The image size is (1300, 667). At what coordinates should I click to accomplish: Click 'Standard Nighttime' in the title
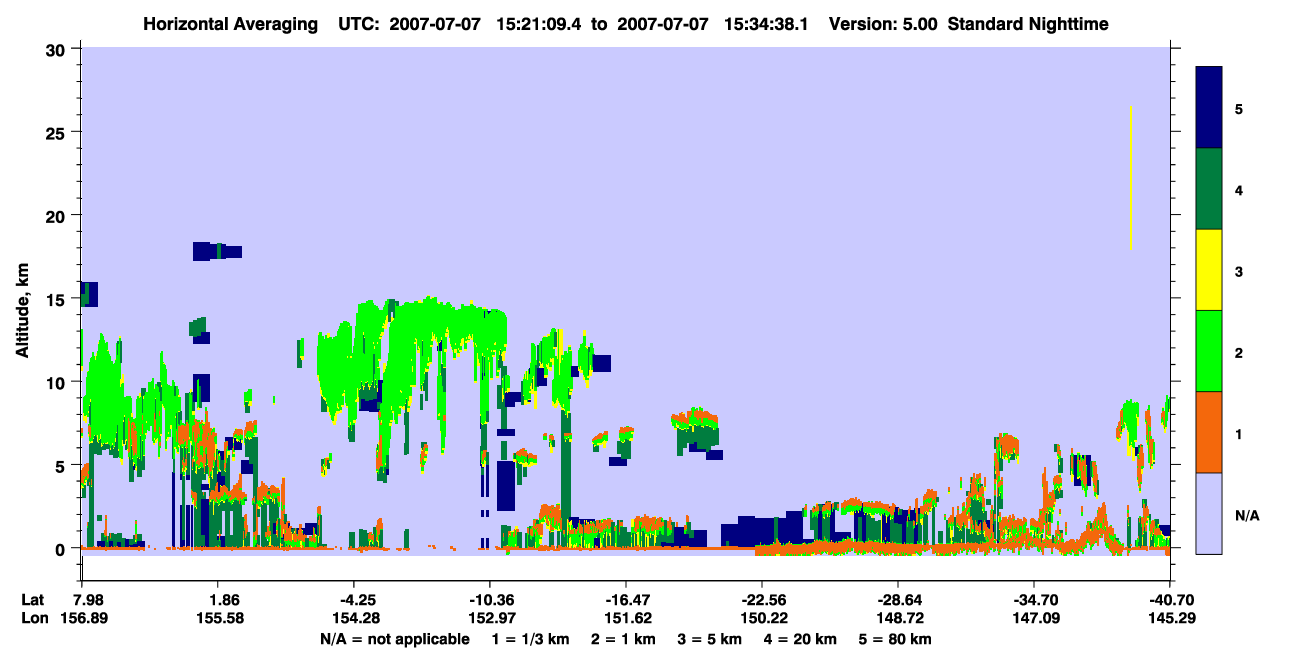coord(1028,24)
